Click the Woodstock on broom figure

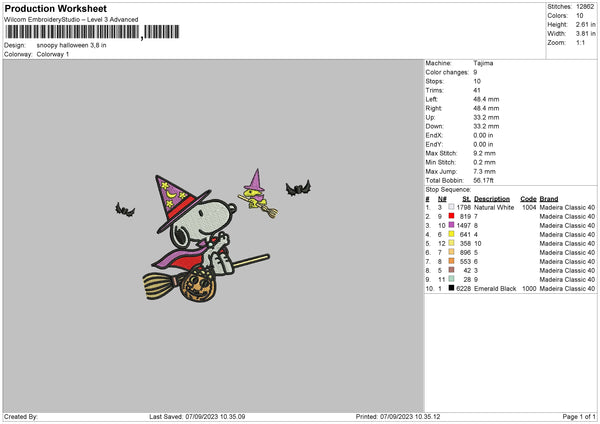tap(258, 193)
